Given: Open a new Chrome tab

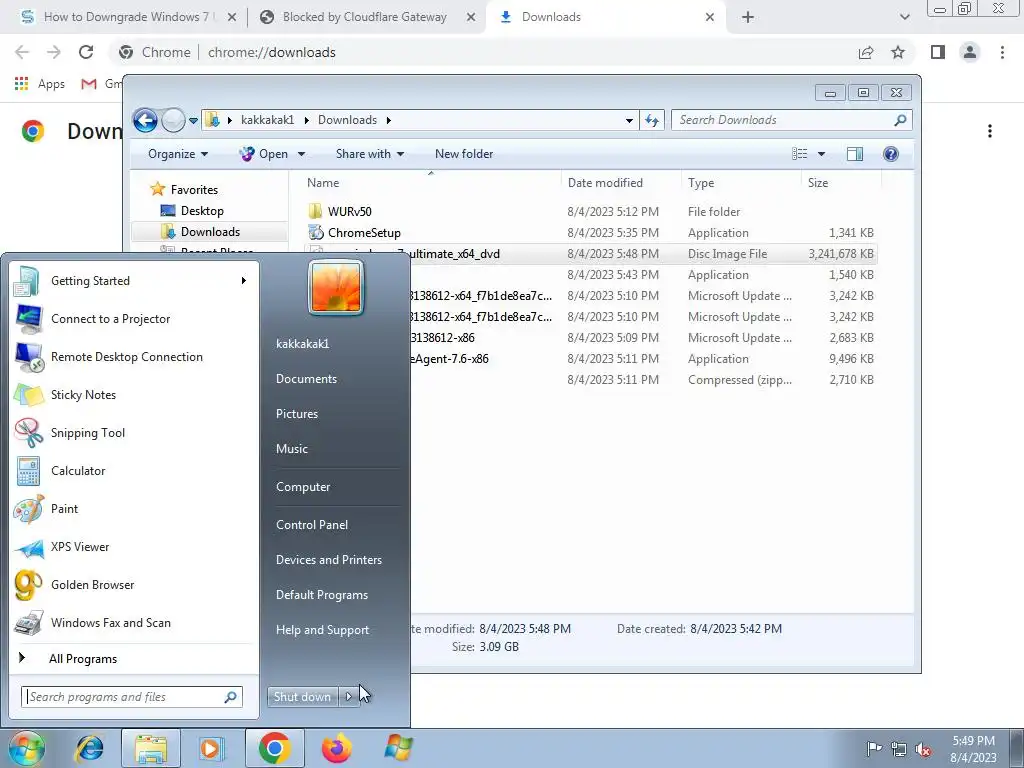Looking at the screenshot, I should click(x=748, y=17).
